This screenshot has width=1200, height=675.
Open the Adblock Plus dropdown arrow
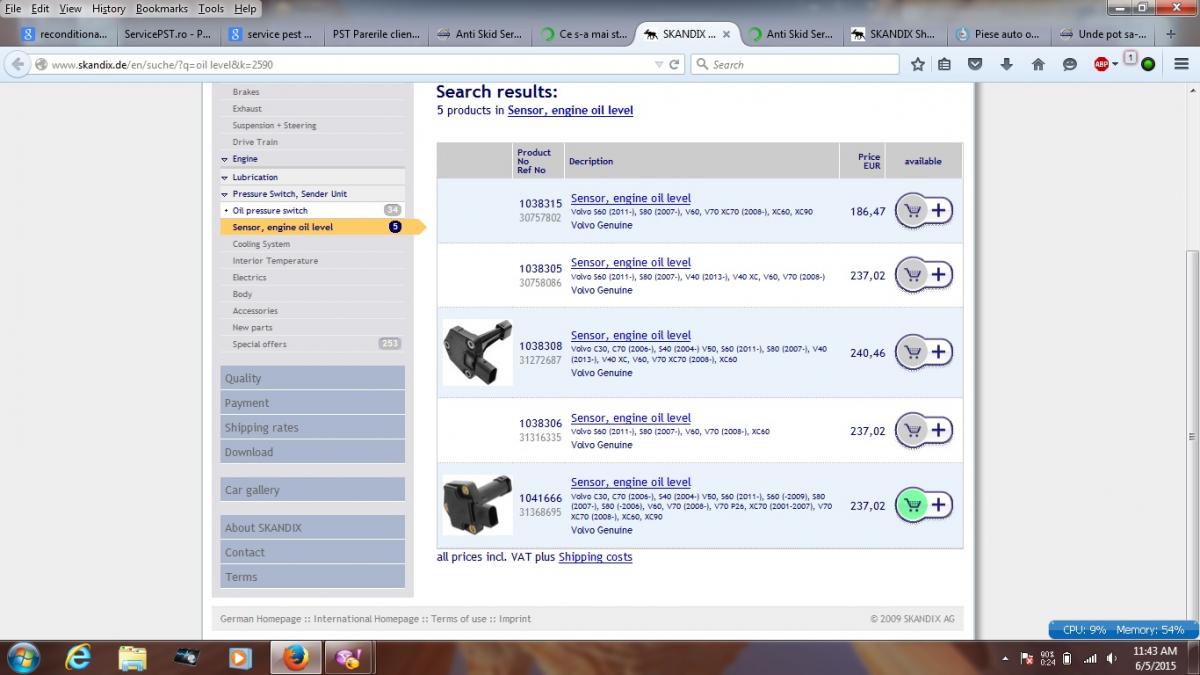(1114, 64)
